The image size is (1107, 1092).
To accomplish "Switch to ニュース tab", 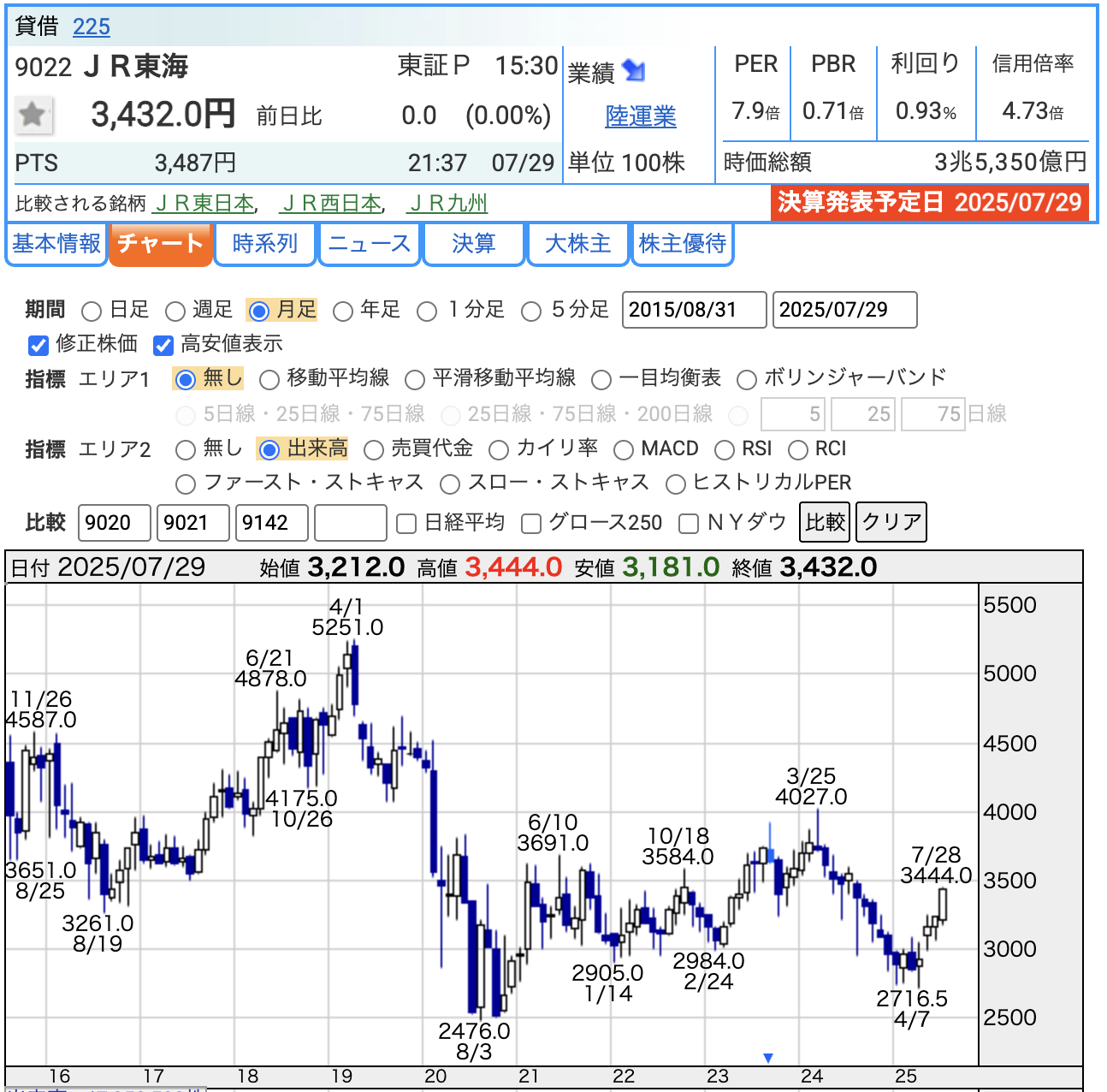I will [370, 244].
